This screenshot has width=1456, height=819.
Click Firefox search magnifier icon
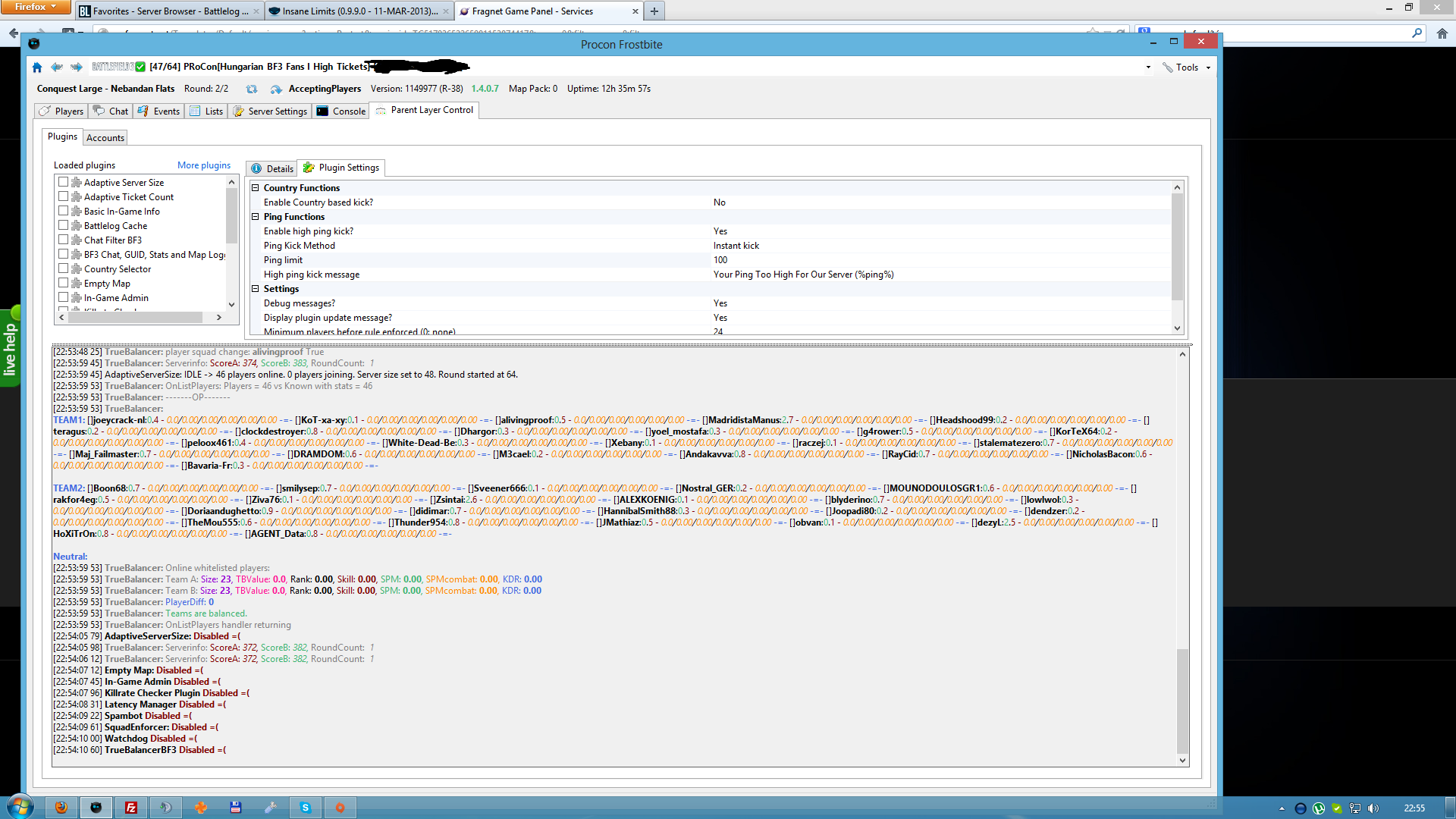pos(1417,33)
